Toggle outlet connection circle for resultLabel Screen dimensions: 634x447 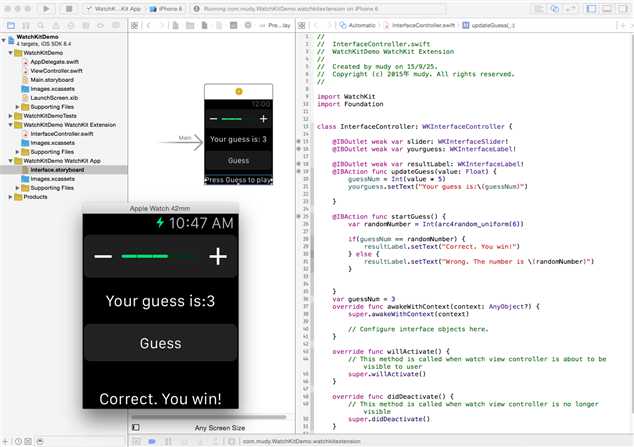point(299,164)
